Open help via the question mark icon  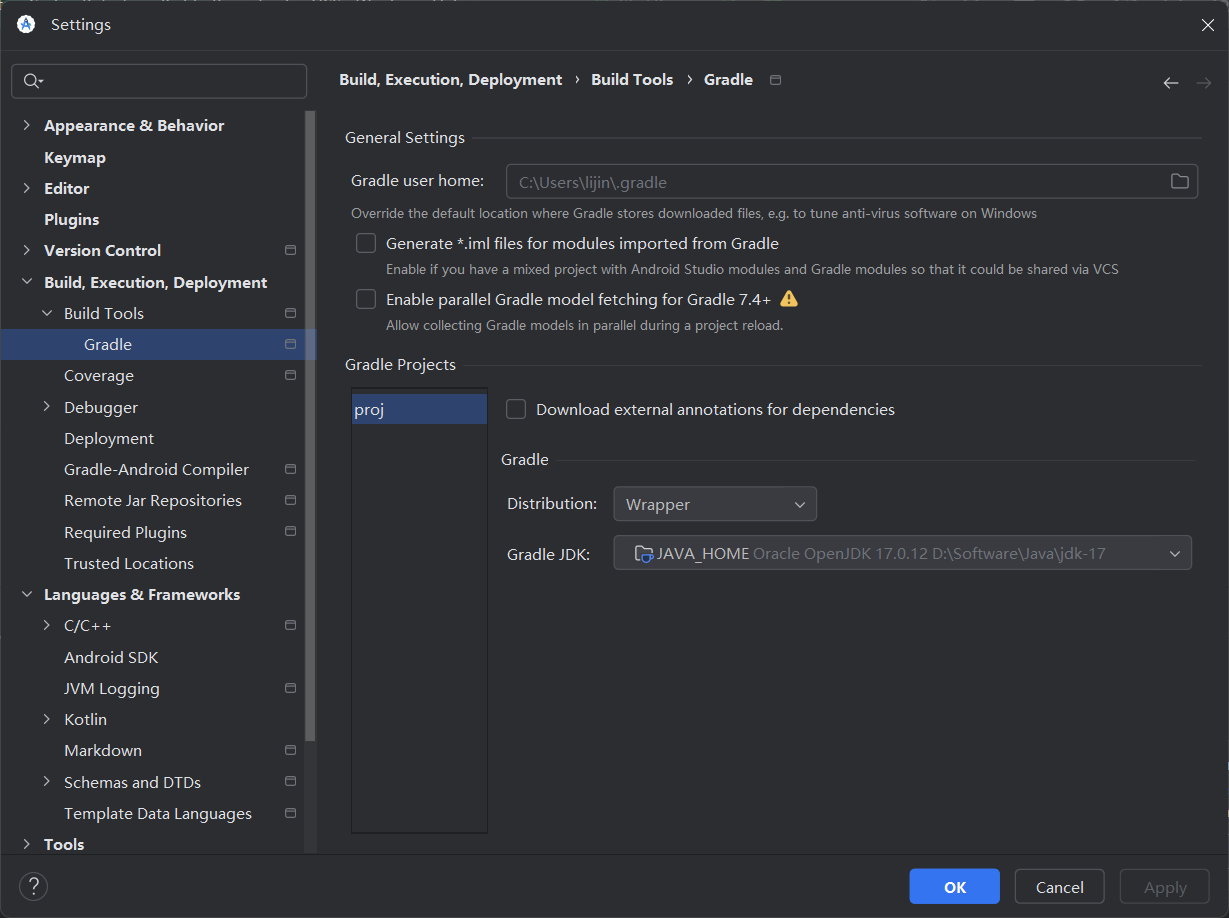pyautogui.click(x=33, y=886)
